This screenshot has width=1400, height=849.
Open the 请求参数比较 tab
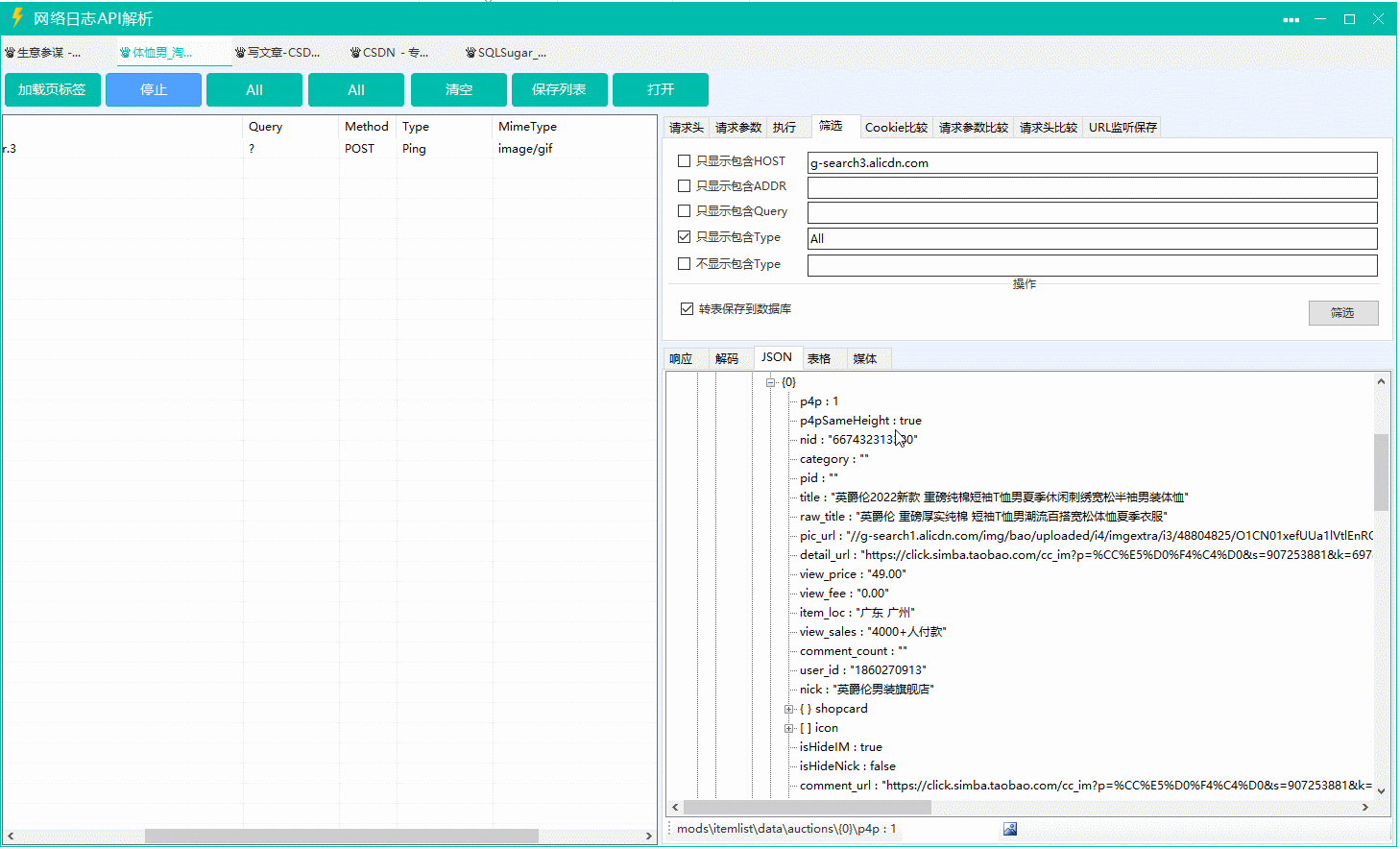point(974,128)
